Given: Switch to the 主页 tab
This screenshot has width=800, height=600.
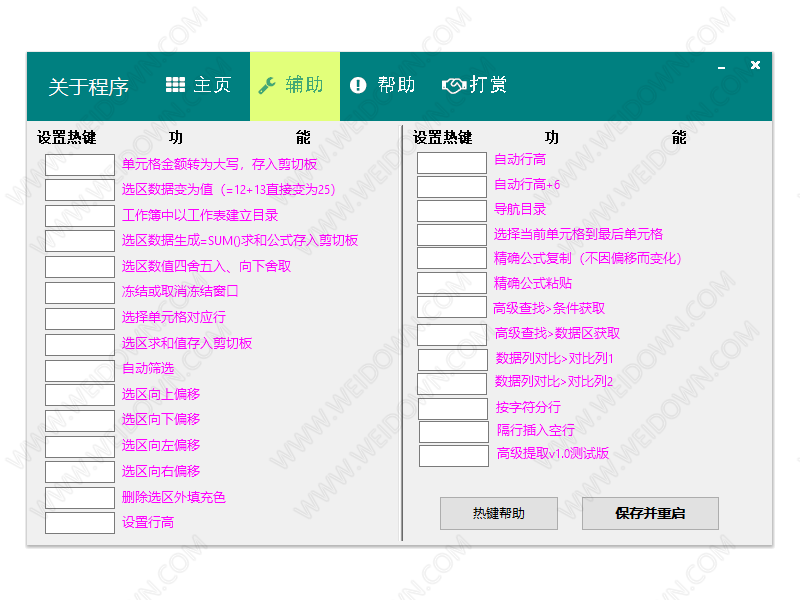Looking at the screenshot, I should pyautogui.click(x=211, y=85).
